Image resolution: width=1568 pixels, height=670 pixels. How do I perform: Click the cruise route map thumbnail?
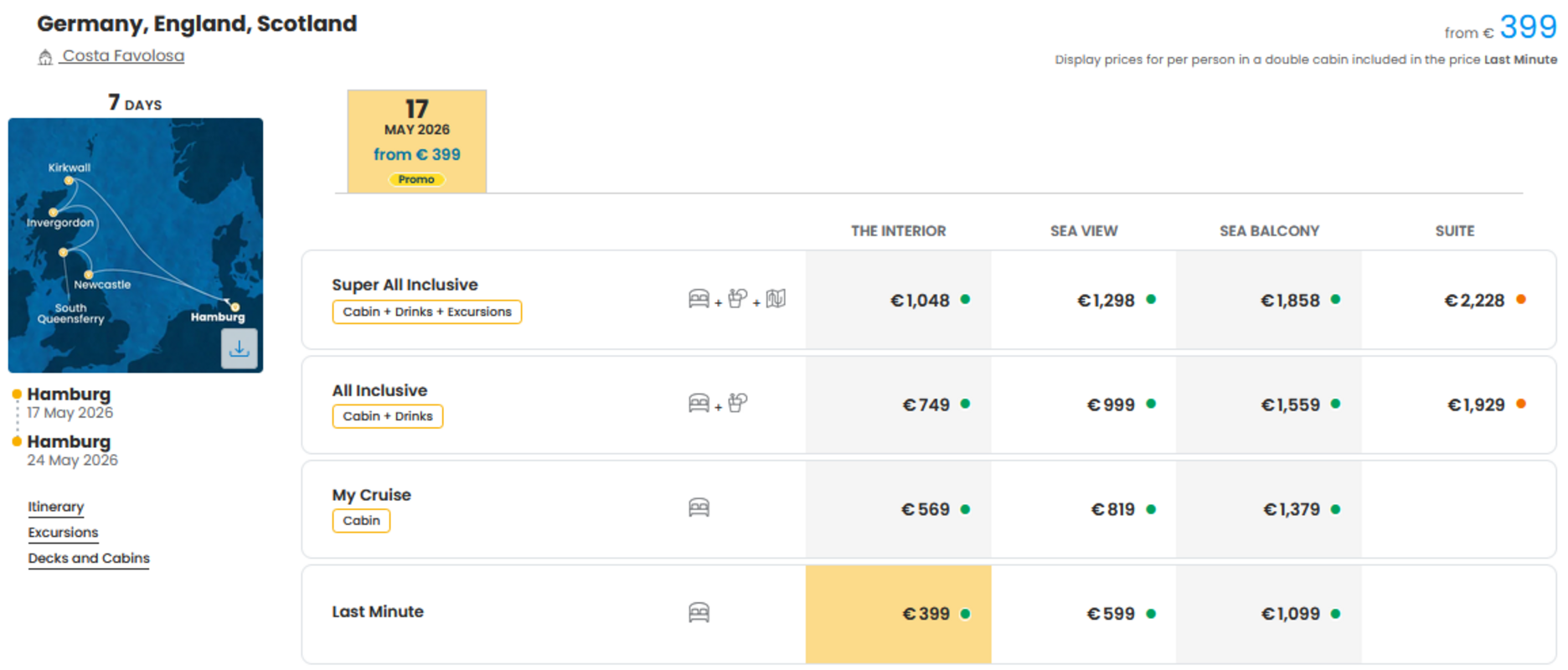136,245
